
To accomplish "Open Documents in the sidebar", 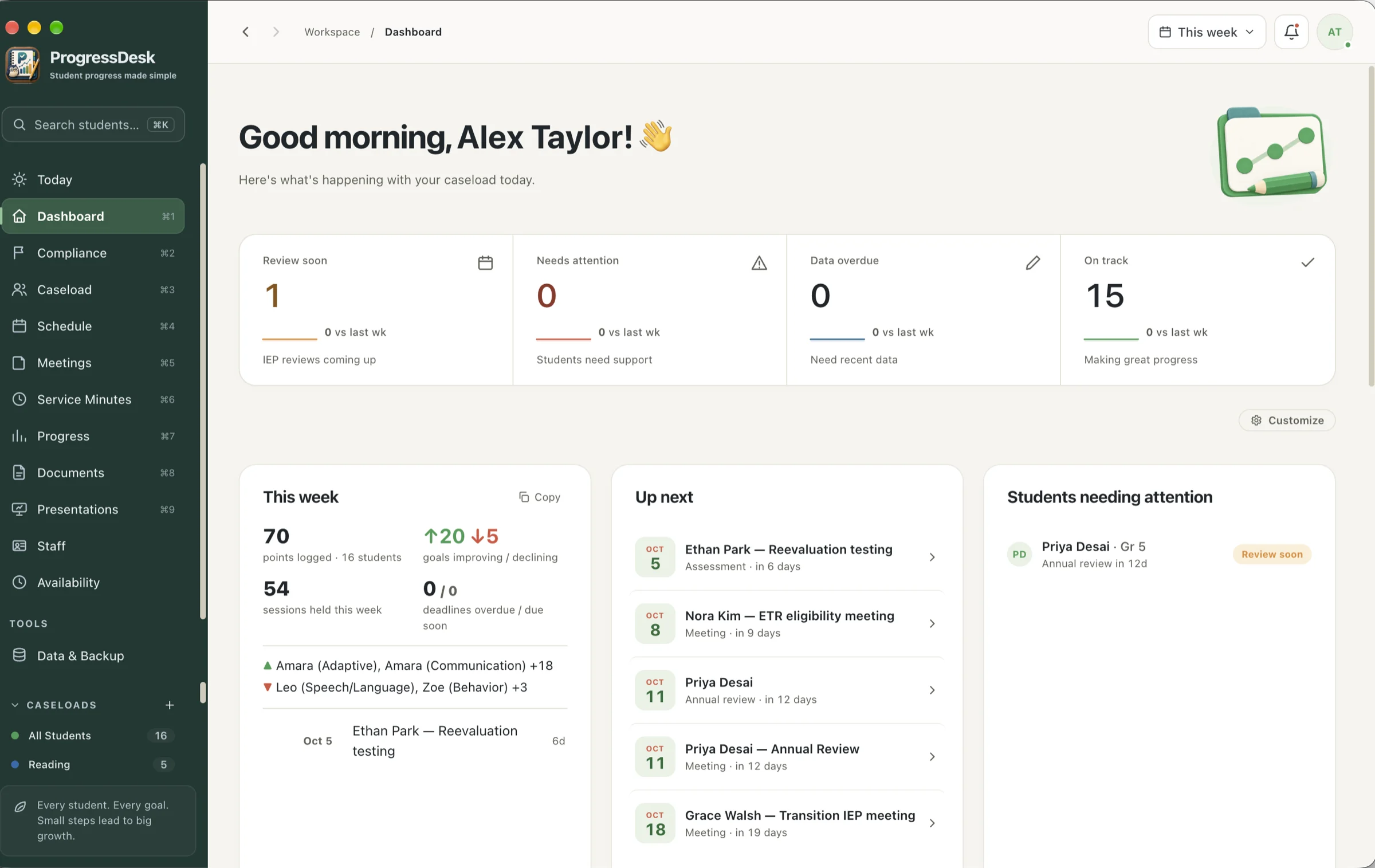I will click(x=93, y=473).
